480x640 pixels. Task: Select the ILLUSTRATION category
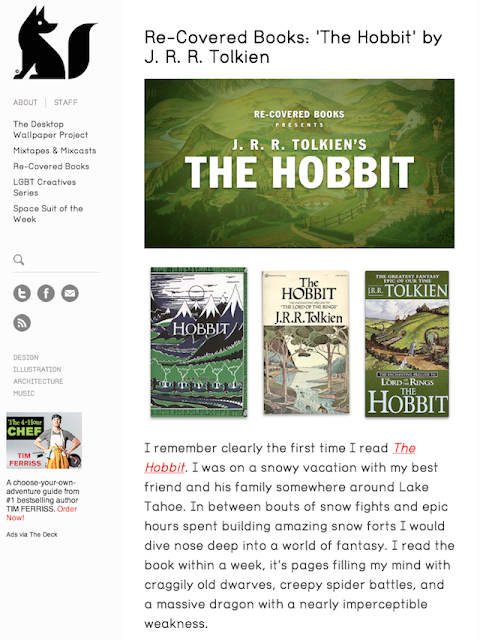[x=37, y=369]
